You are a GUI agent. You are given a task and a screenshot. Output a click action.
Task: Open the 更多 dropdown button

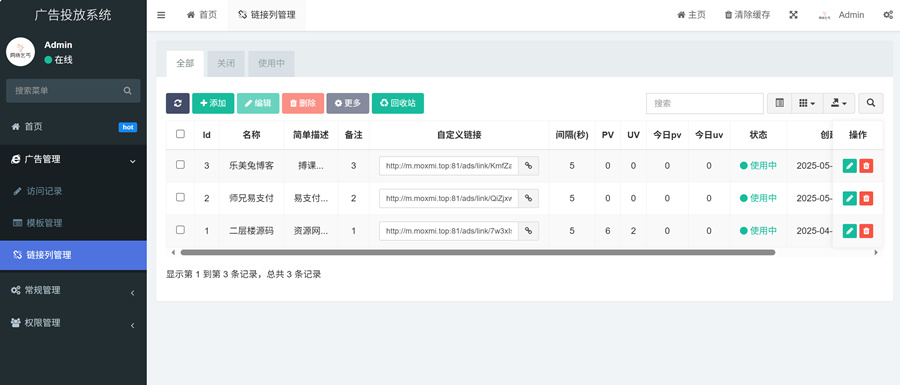tap(348, 103)
